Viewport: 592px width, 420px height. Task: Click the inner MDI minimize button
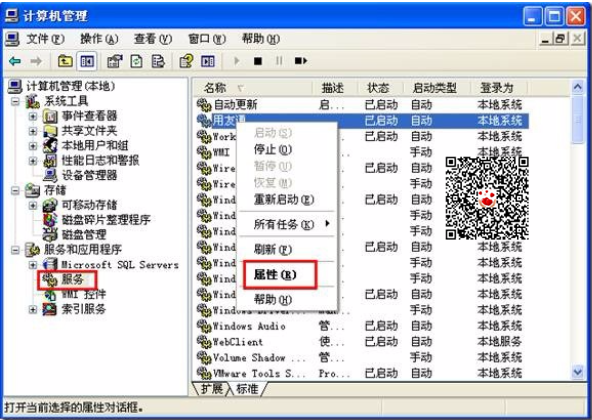pyautogui.click(x=546, y=38)
